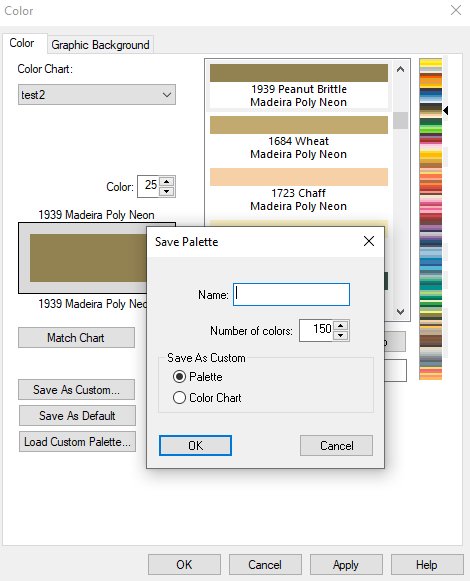Select the 1939 Peanut Brittle swatch
Screen dimensions: 470x581
(x=299, y=73)
